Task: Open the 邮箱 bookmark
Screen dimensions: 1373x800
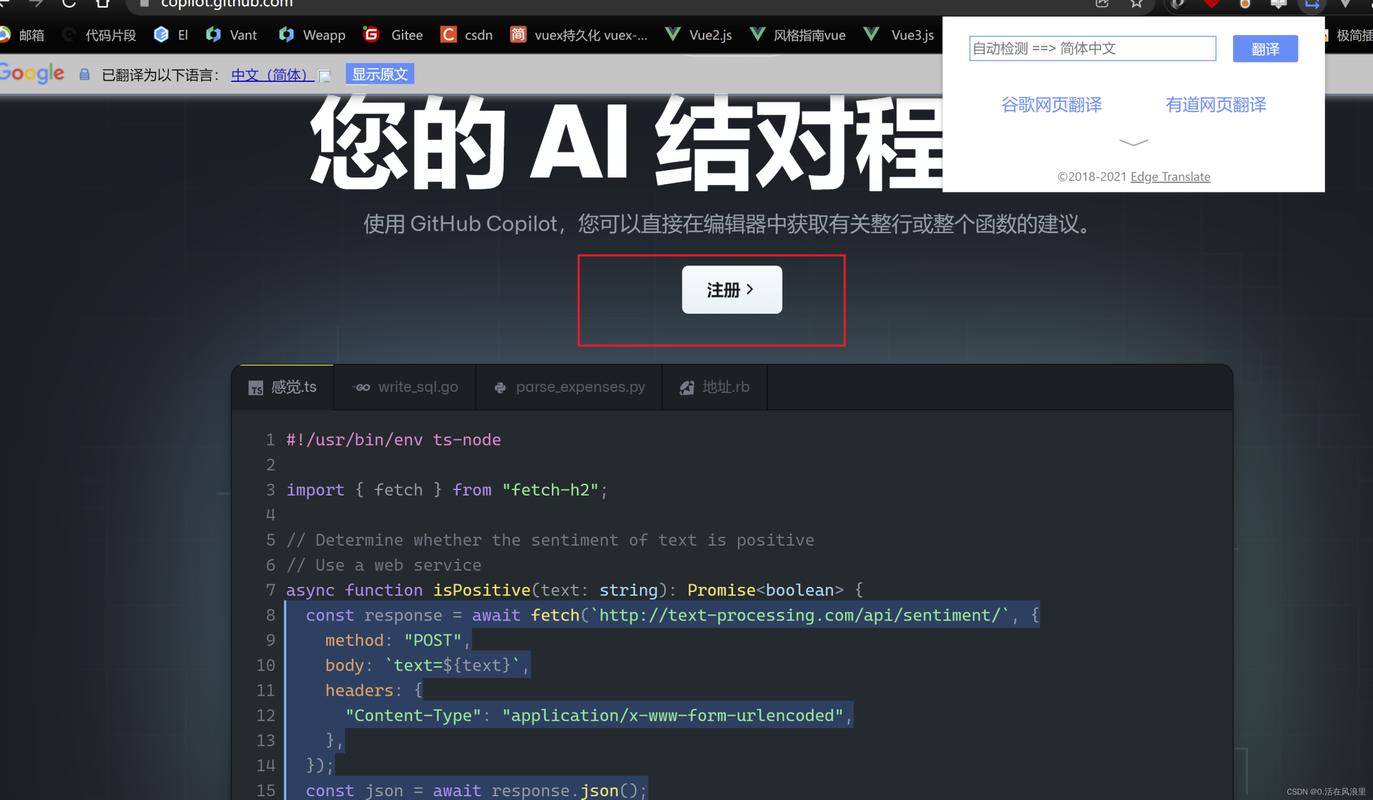Action: [22, 35]
